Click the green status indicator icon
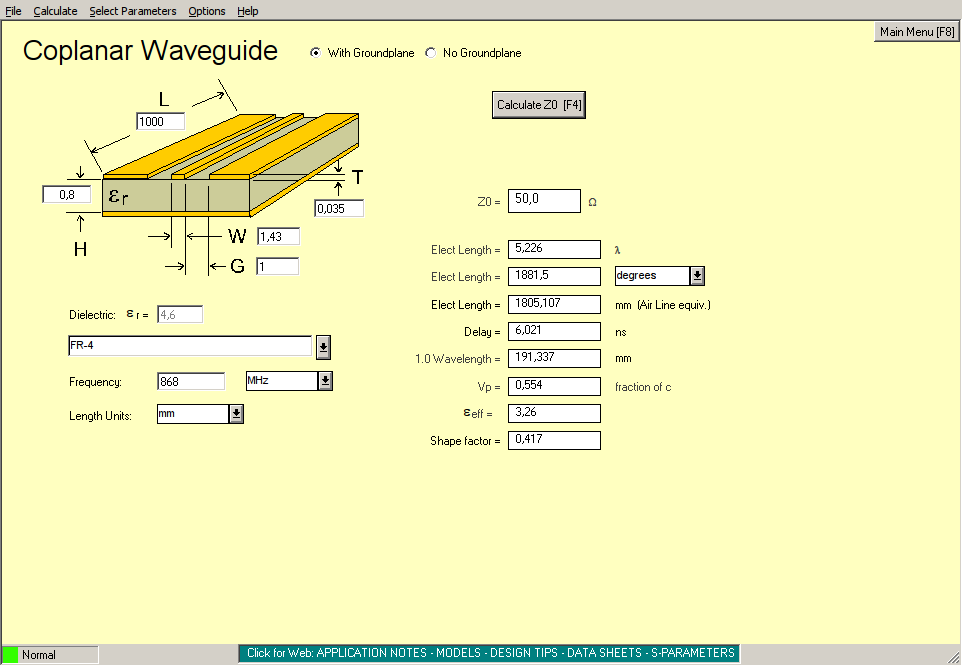 pos(11,655)
